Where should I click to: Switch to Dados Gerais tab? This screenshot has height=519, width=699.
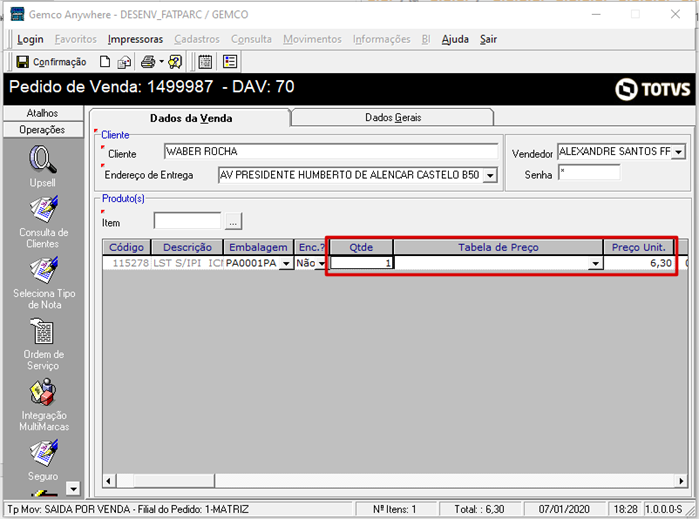point(393,117)
